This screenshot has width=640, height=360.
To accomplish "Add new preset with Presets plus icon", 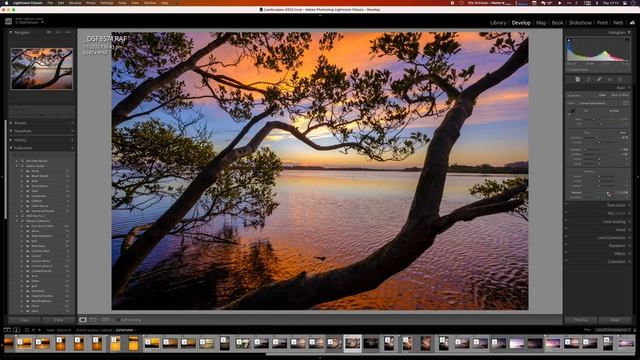I will click(72, 123).
